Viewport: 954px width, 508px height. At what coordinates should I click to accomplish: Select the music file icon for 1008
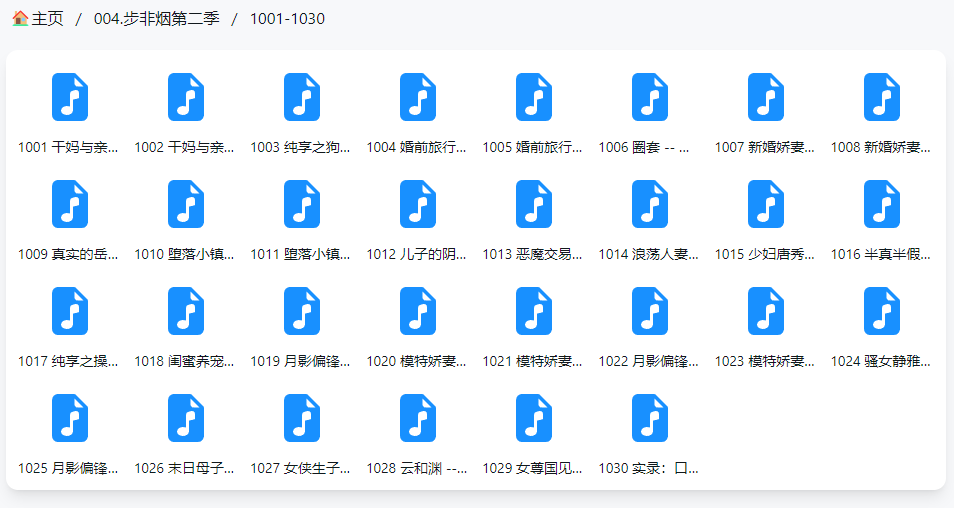point(881,97)
